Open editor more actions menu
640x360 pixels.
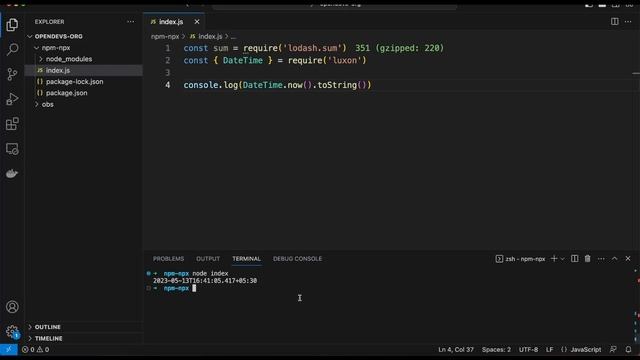tap(628, 22)
